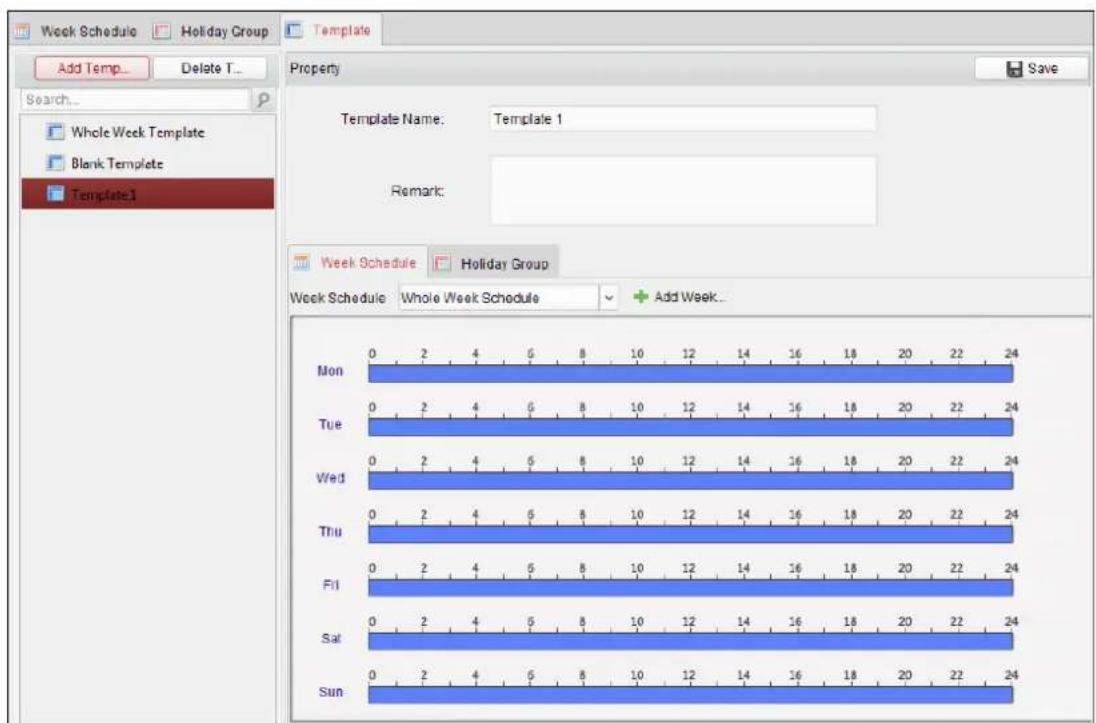Click the Property panel heading
Screen dimensions: 1096x723
315,69
